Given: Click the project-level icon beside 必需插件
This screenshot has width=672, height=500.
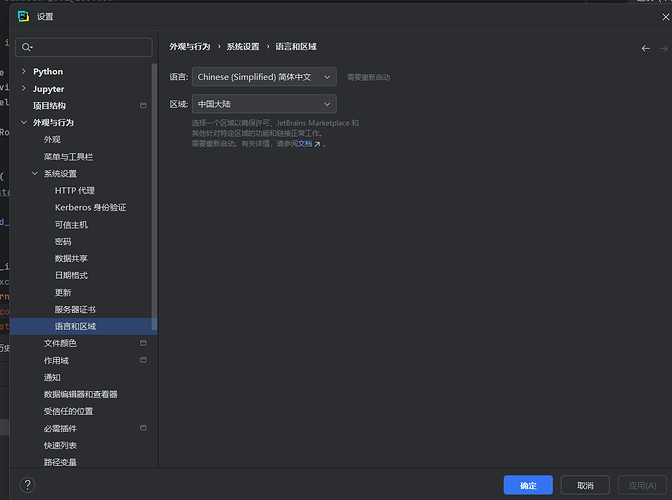Looking at the screenshot, I should pyautogui.click(x=143, y=428).
